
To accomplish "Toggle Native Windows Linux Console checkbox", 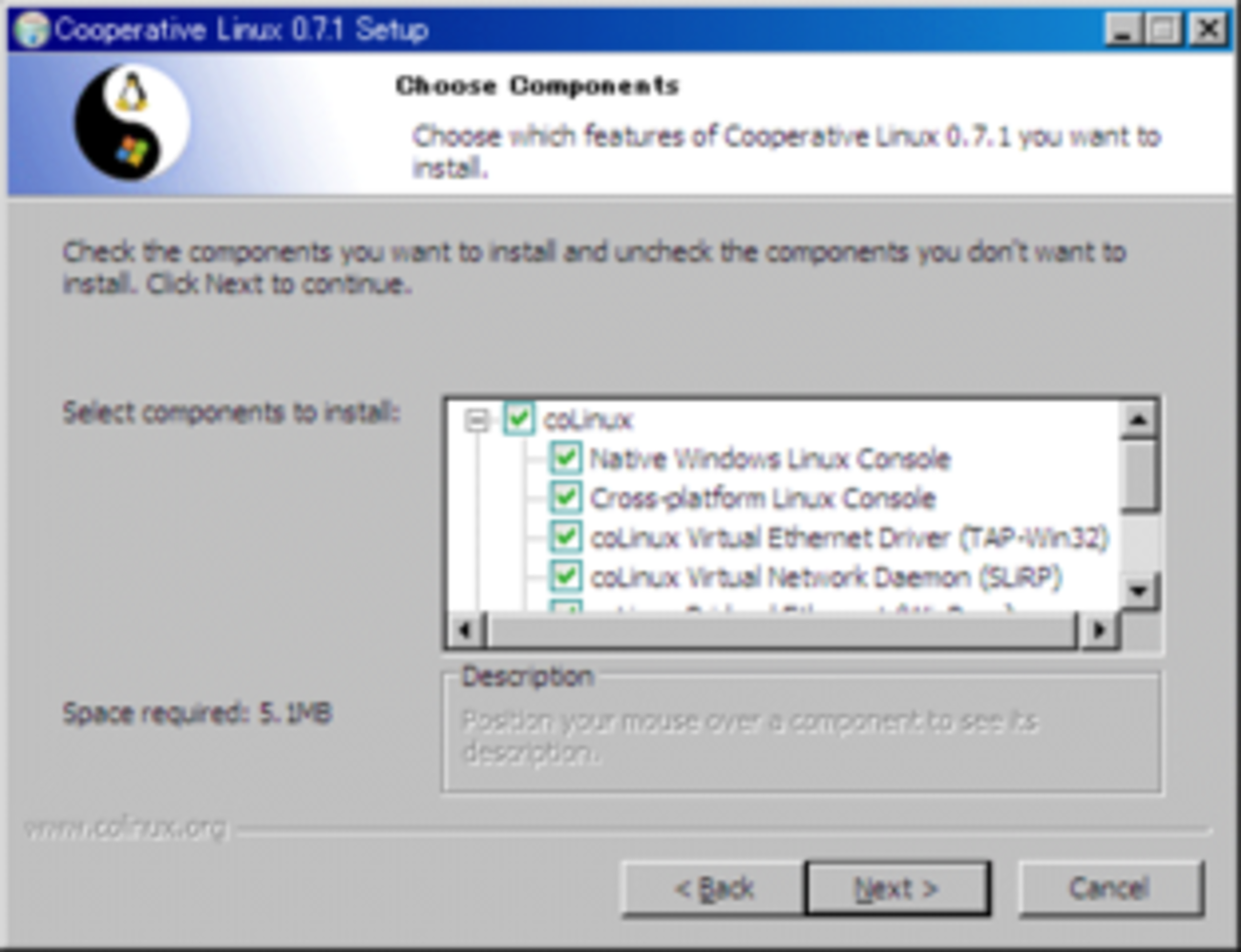I will pos(565,458).
